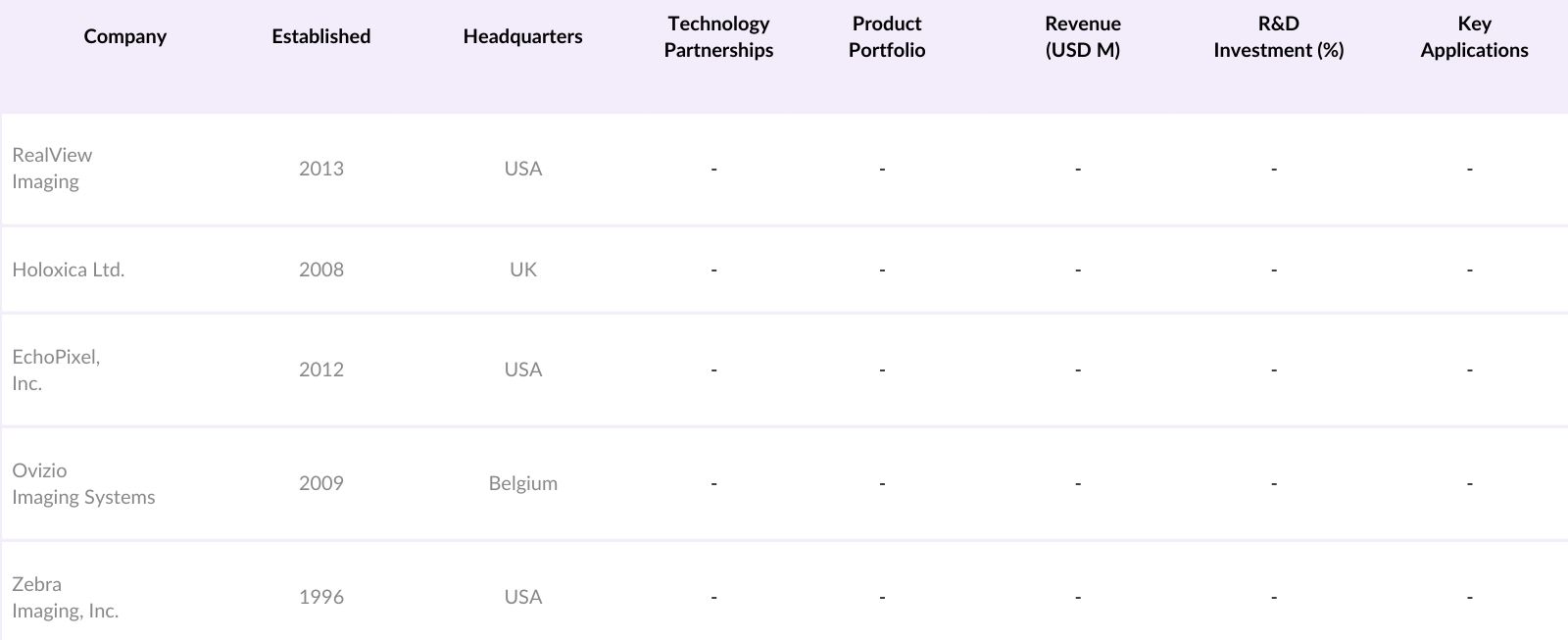Click Ovizio's 2009 established year
The height and width of the screenshot is (640, 1568).
(320, 483)
